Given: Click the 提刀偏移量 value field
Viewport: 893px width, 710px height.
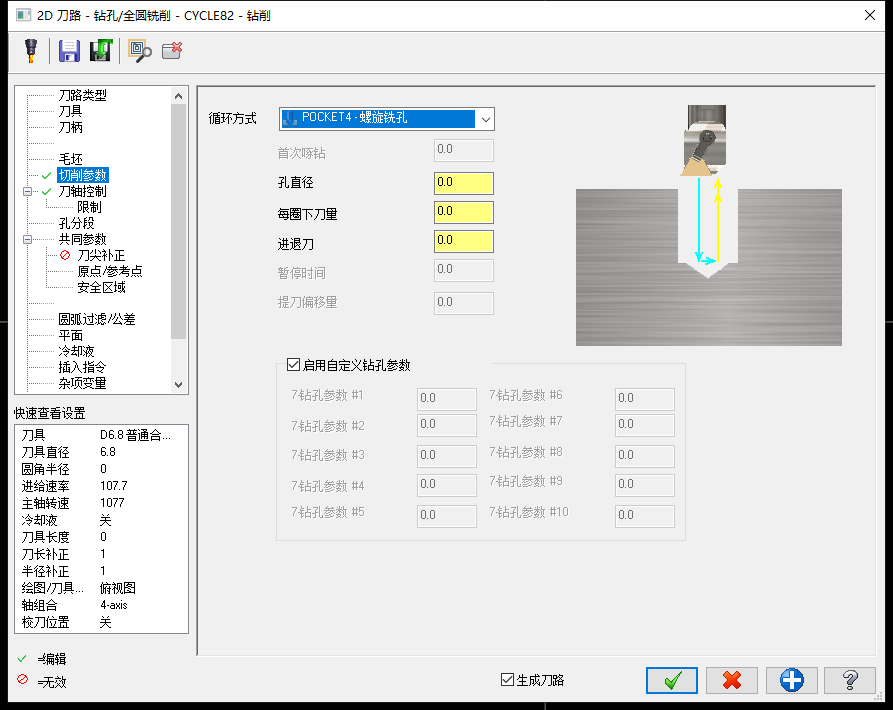Looking at the screenshot, I should pos(463,303).
